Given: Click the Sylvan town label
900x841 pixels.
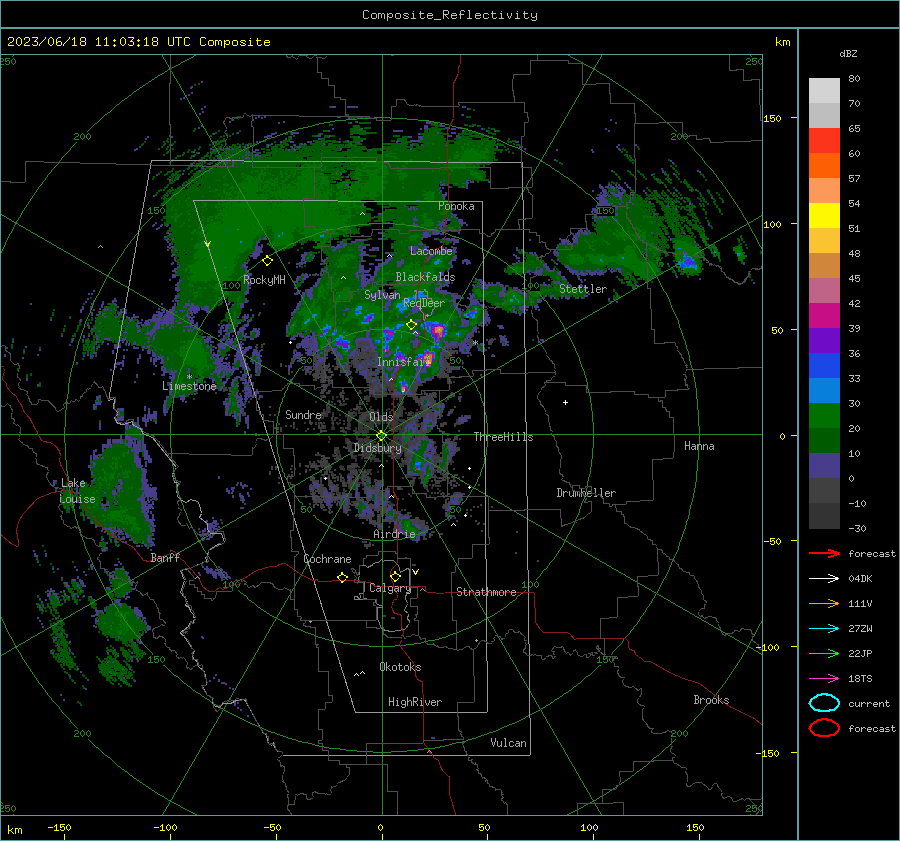Looking at the screenshot, I should pos(382,294).
